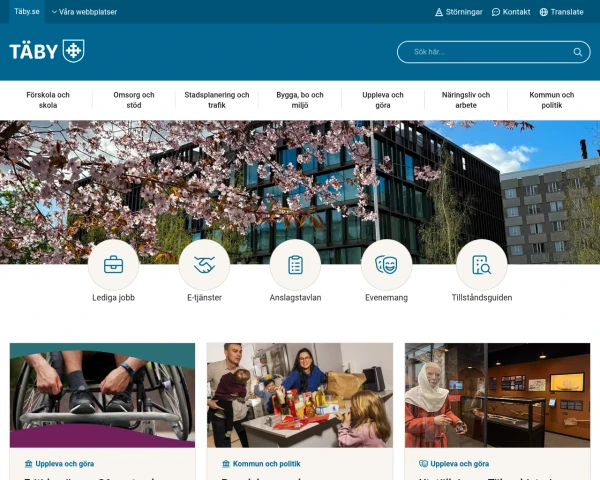Click the Tillståndsguiden building search icon
This screenshot has height=480, width=600.
tap(482, 264)
